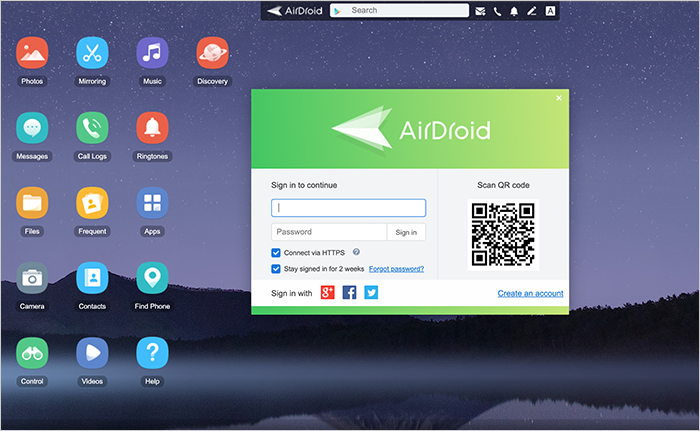Screen dimensions: 700x431
Task: Click the Google Play icon in the search box
Action: pyautogui.click(x=338, y=11)
